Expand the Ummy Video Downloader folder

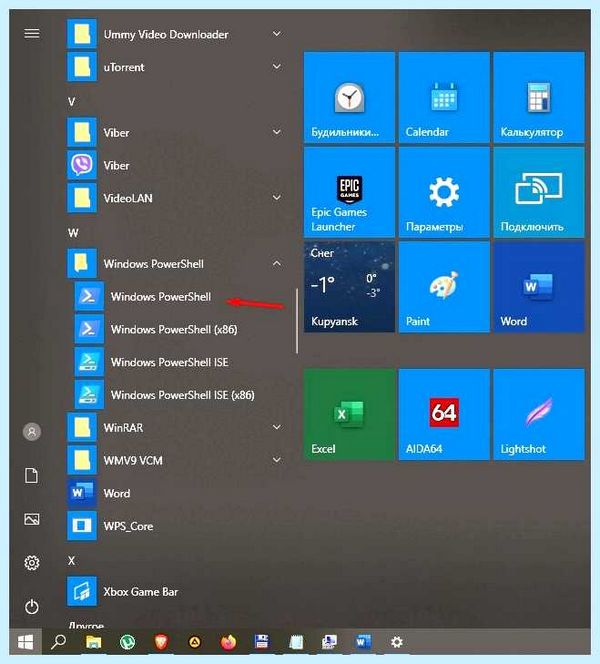tap(277, 33)
